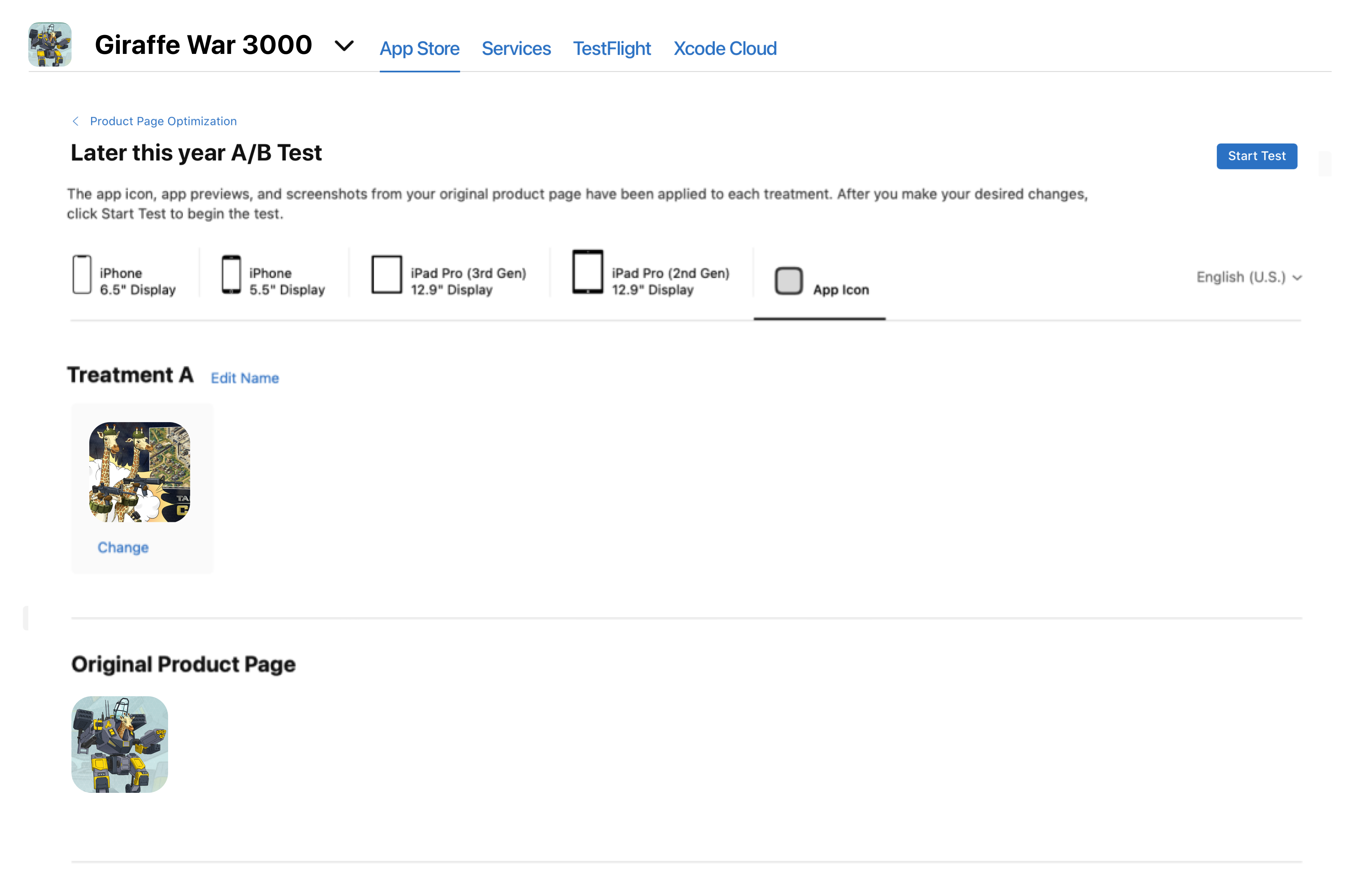Click the Later this year A/B Test title
This screenshot has width=1372, height=880.
point(196,153)
